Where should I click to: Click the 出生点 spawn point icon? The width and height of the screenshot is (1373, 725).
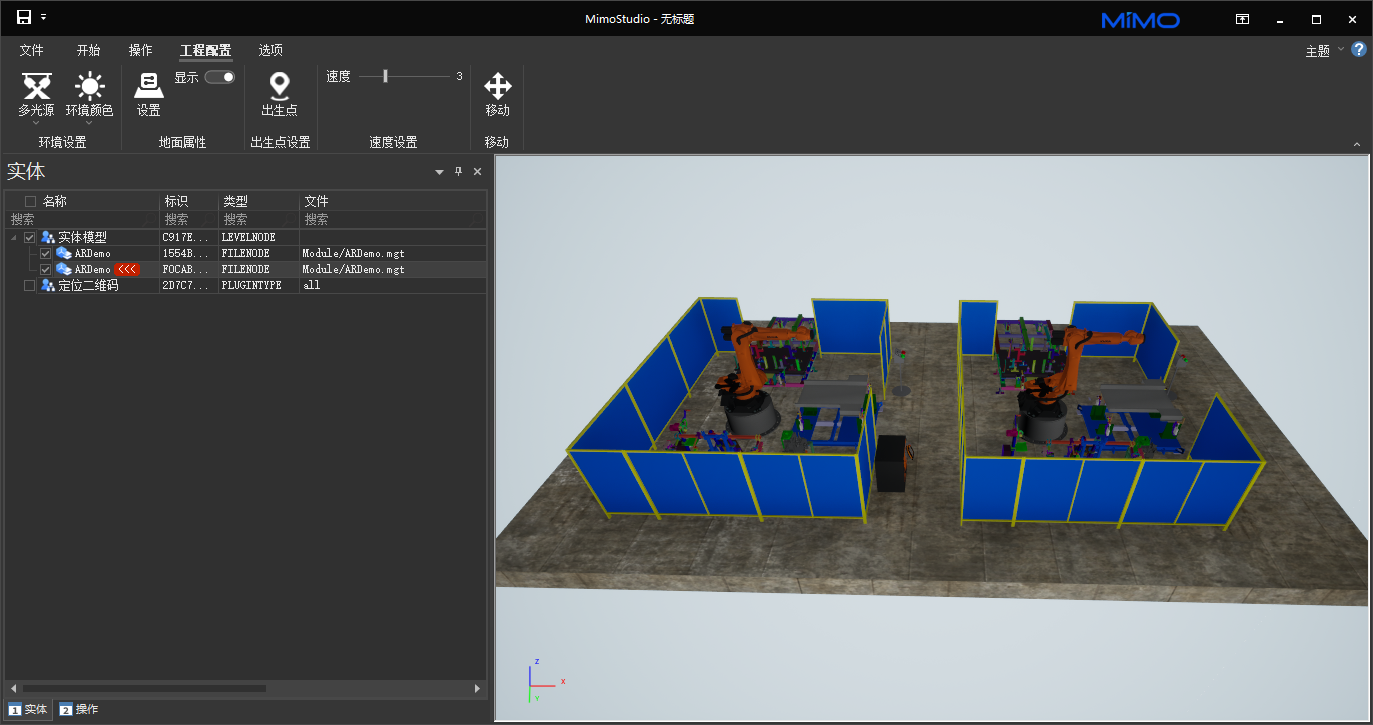(x=279, y=88)
